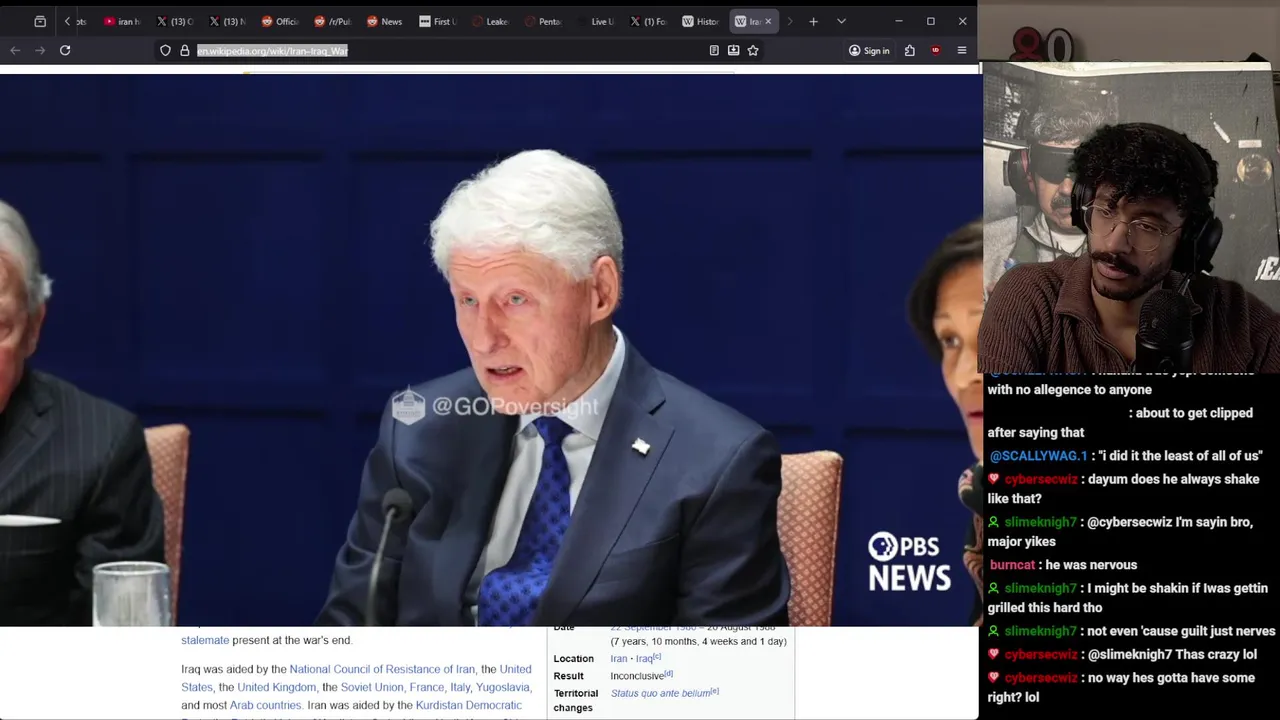Image resolution: width=1280 pixels, height=720 pixels.
Task: Click Sign in account button
Action: point(869,50)
